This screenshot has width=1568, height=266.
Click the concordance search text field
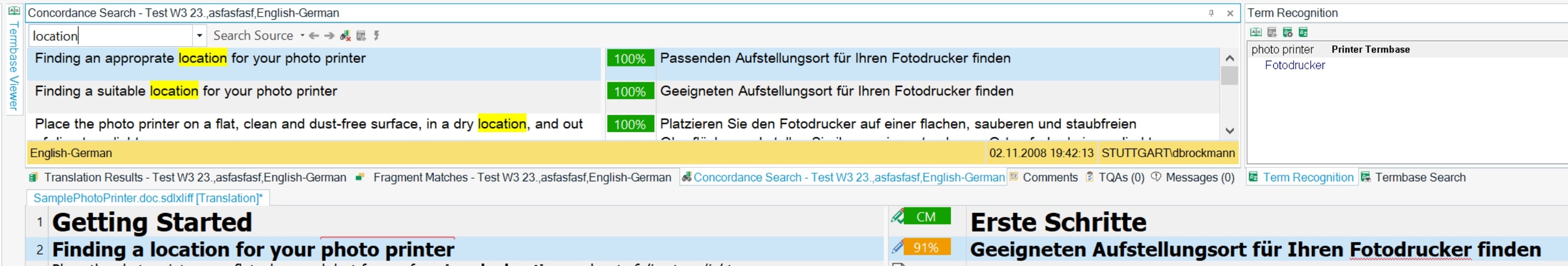tap(111, 36)
